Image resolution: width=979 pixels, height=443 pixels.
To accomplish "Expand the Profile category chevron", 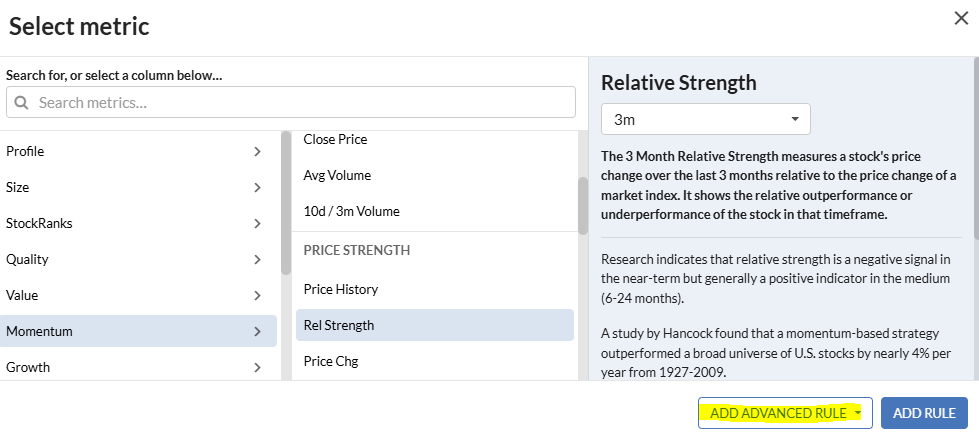I will [257, 152].
